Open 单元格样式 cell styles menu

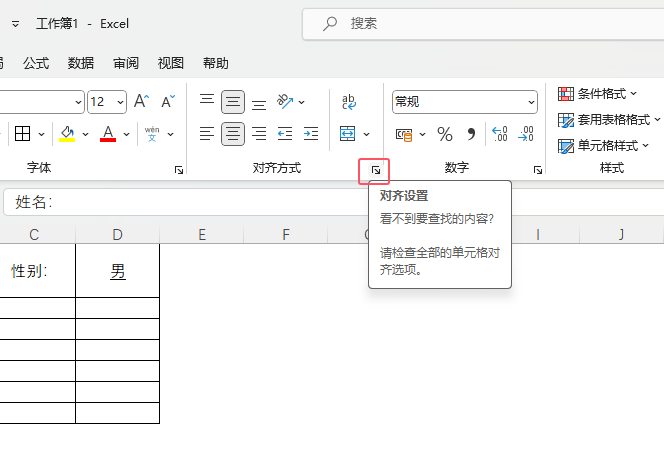pos(603,146)
